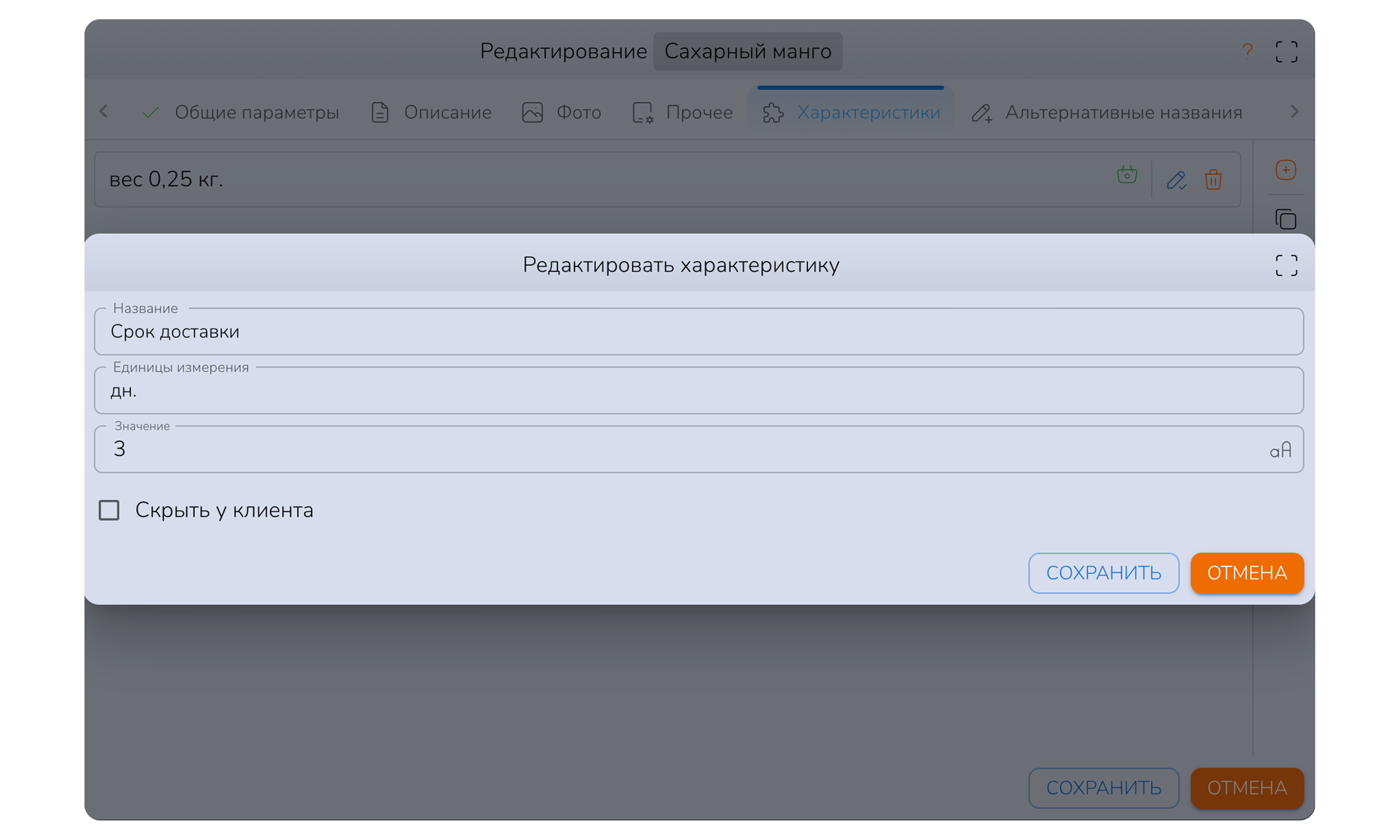1400x840 pixels.
Task: Delete the вес 0,25 кг. characteristic
Action: point(1213,180)
